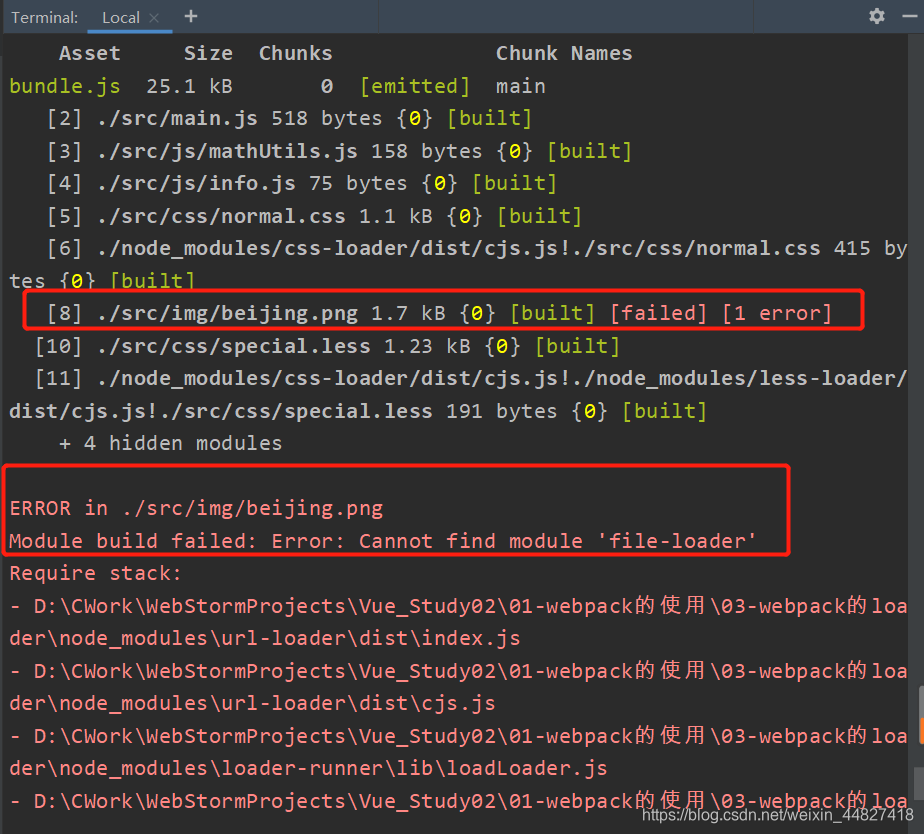The width and height of the screenshot is (924, 834).
Task: Click the 'Require stack:' line
Action: coord(95,573)
